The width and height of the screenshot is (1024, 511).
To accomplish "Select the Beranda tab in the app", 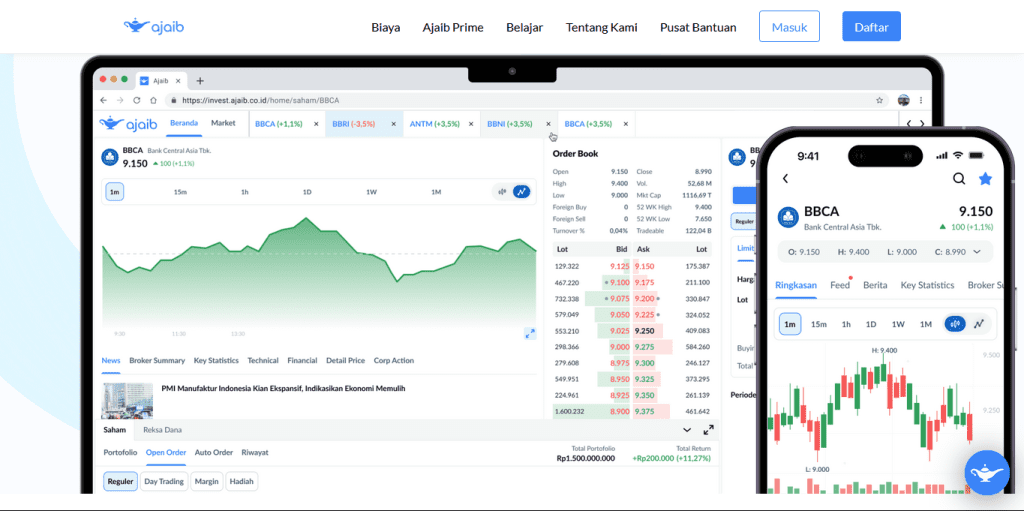I will pos(184,123).
